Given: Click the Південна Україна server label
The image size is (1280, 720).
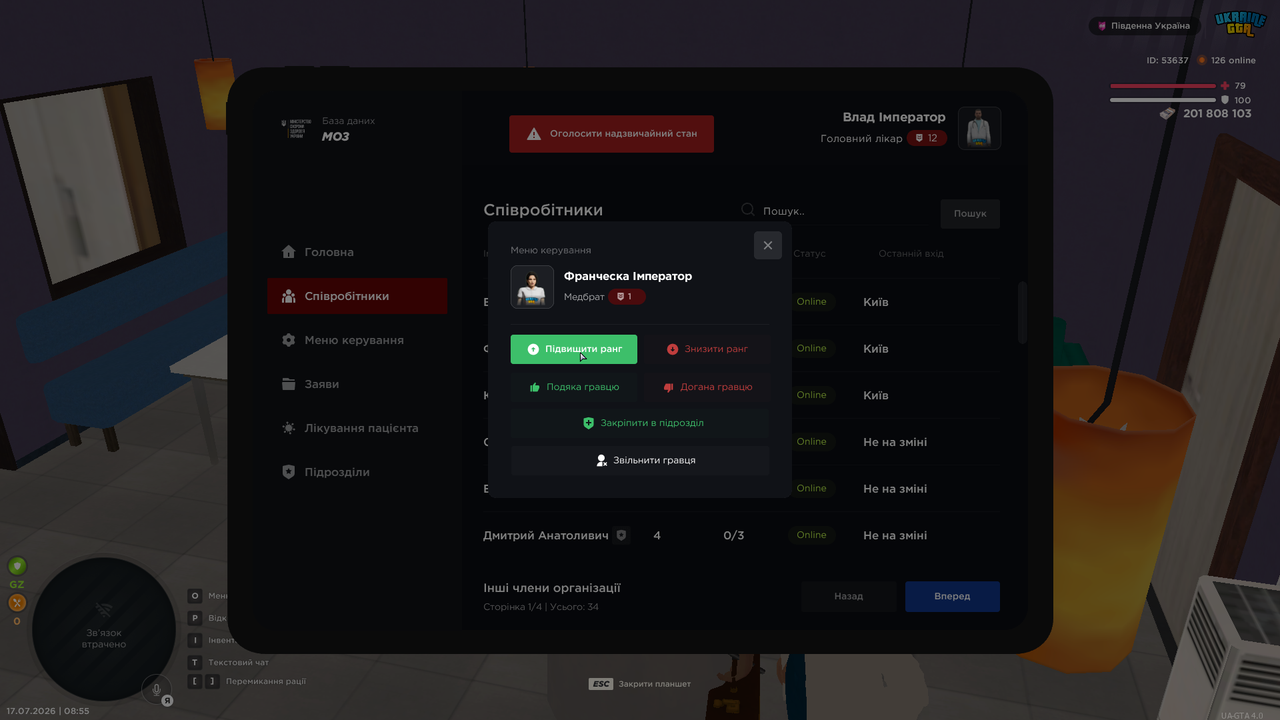Looking at the screenshot, I should pyautogui.click(x=1143, y=25).
